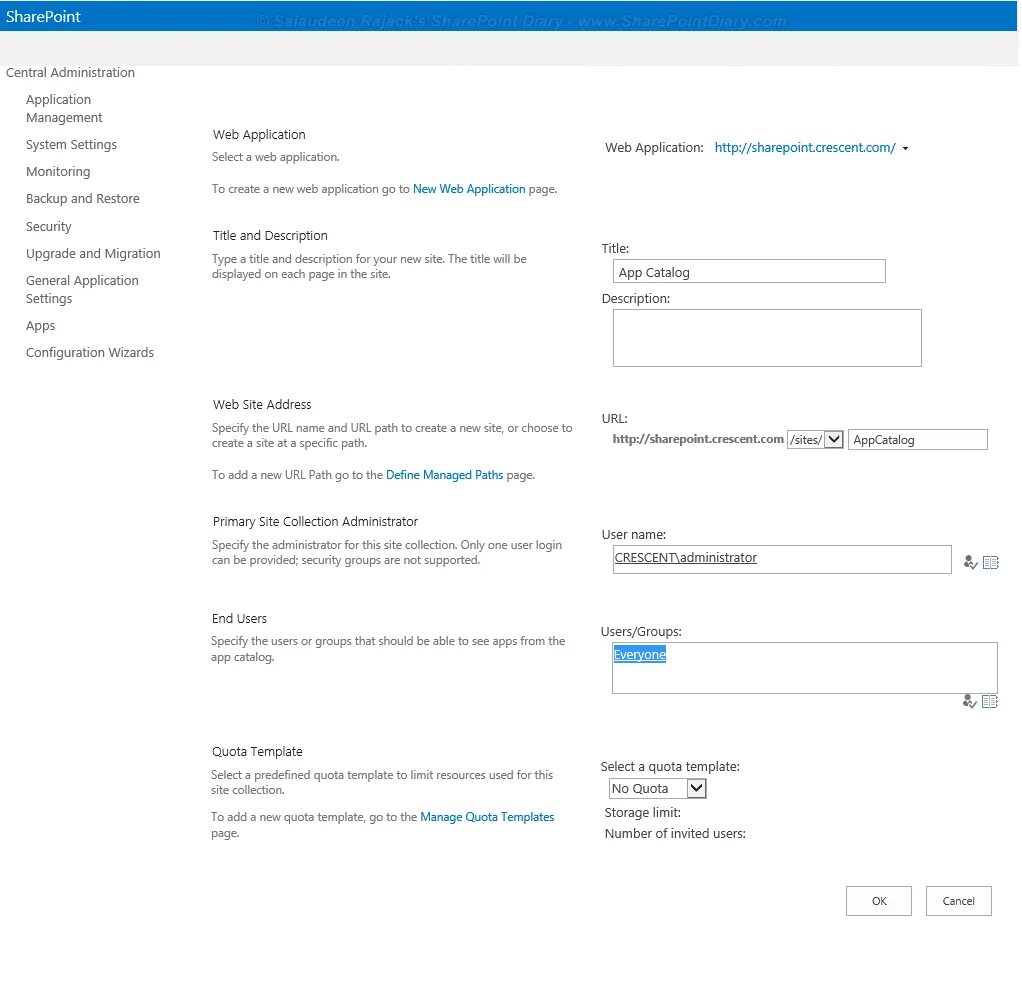Open Backup and Restore section
The image size is (1022, 1005).
[83, 199]
